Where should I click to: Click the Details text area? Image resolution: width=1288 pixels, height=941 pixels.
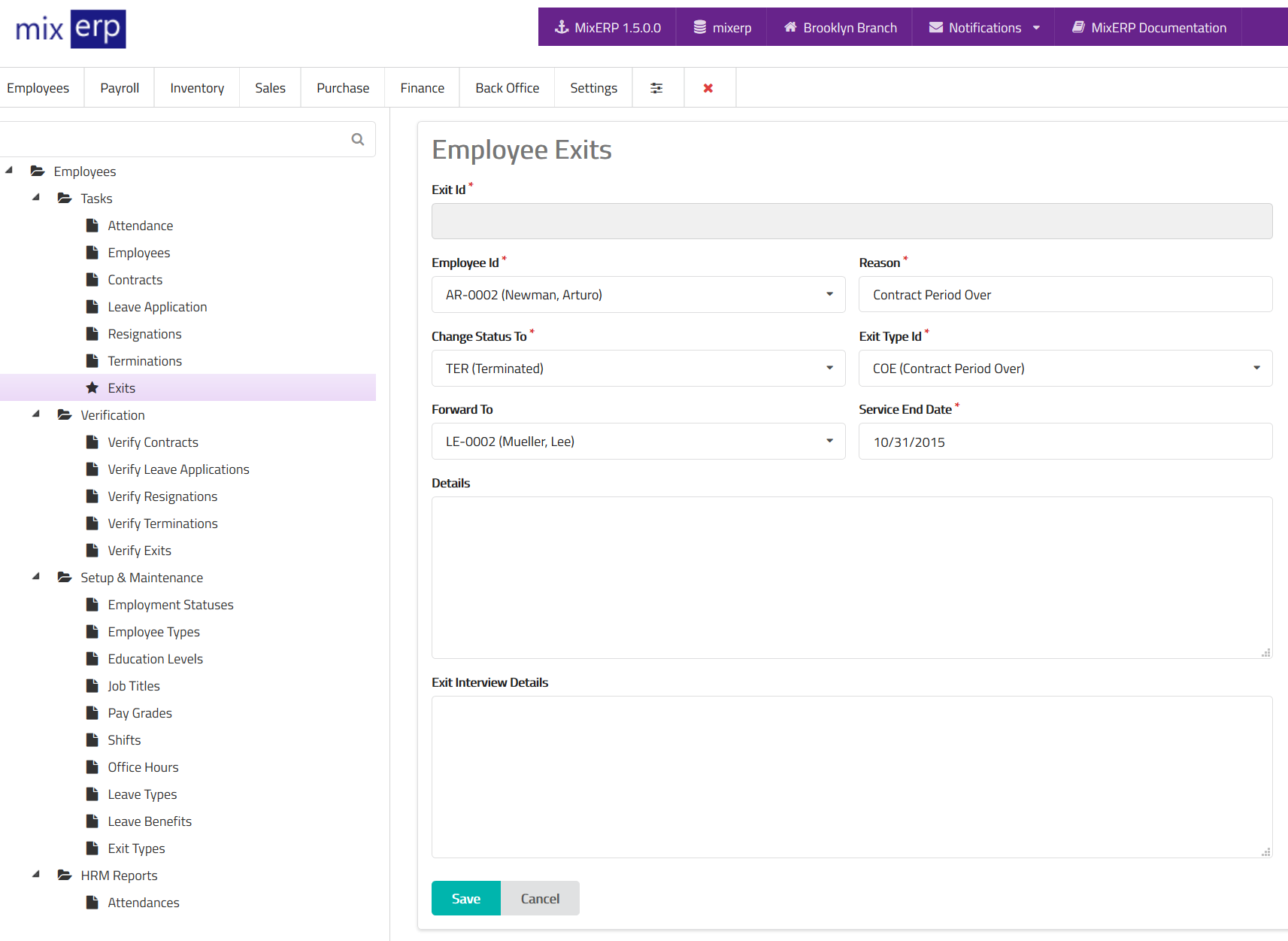852,578
